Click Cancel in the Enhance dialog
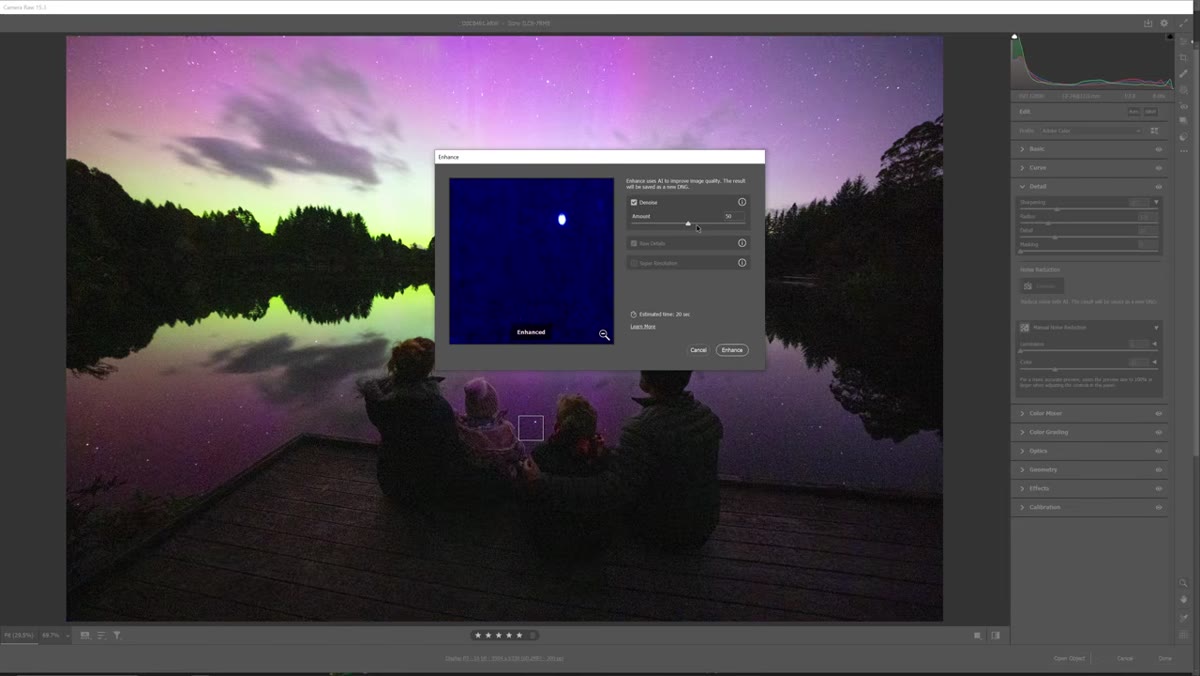The image size is (1200, 676). tap(698, 350)
